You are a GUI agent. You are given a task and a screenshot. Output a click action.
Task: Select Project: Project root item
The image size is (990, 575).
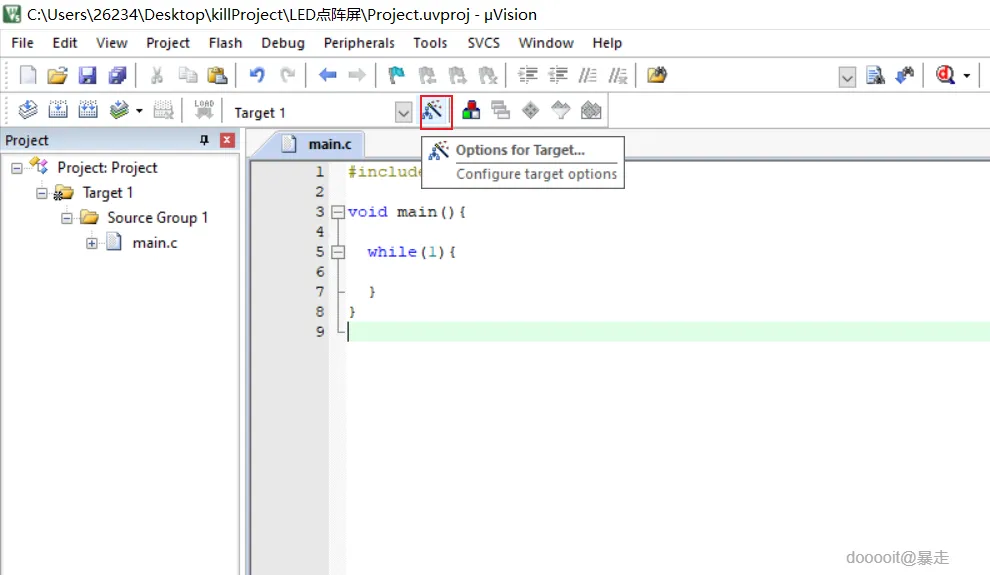[107, 168]
